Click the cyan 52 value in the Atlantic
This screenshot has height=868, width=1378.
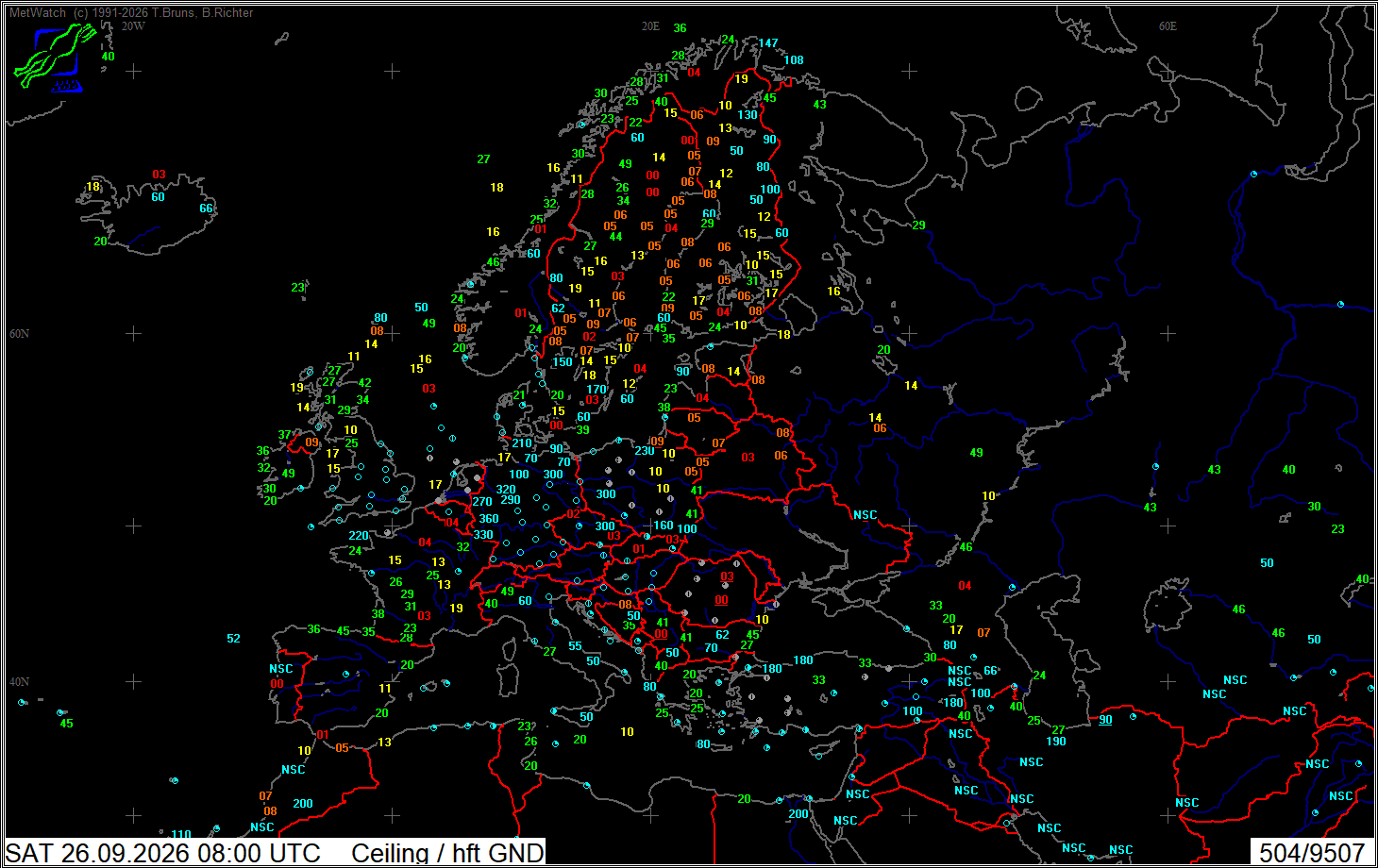[233, 639]
